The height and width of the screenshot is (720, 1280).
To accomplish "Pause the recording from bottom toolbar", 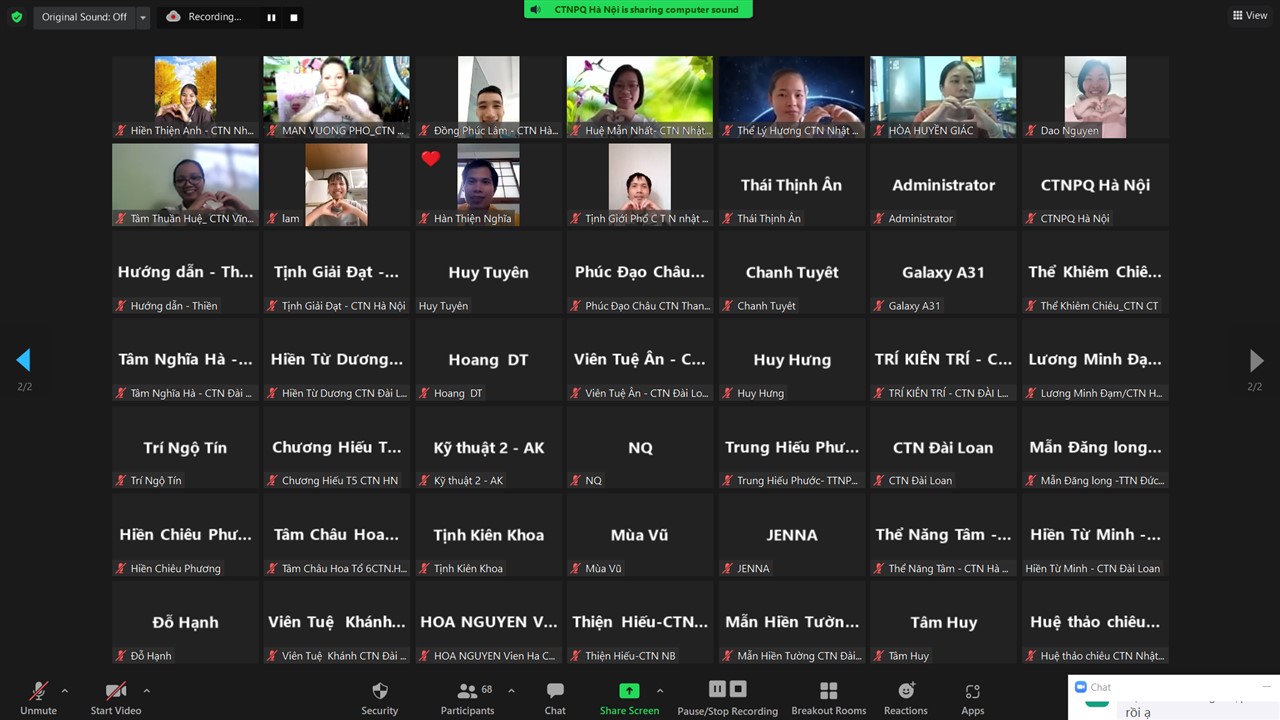I will [717, 689].
